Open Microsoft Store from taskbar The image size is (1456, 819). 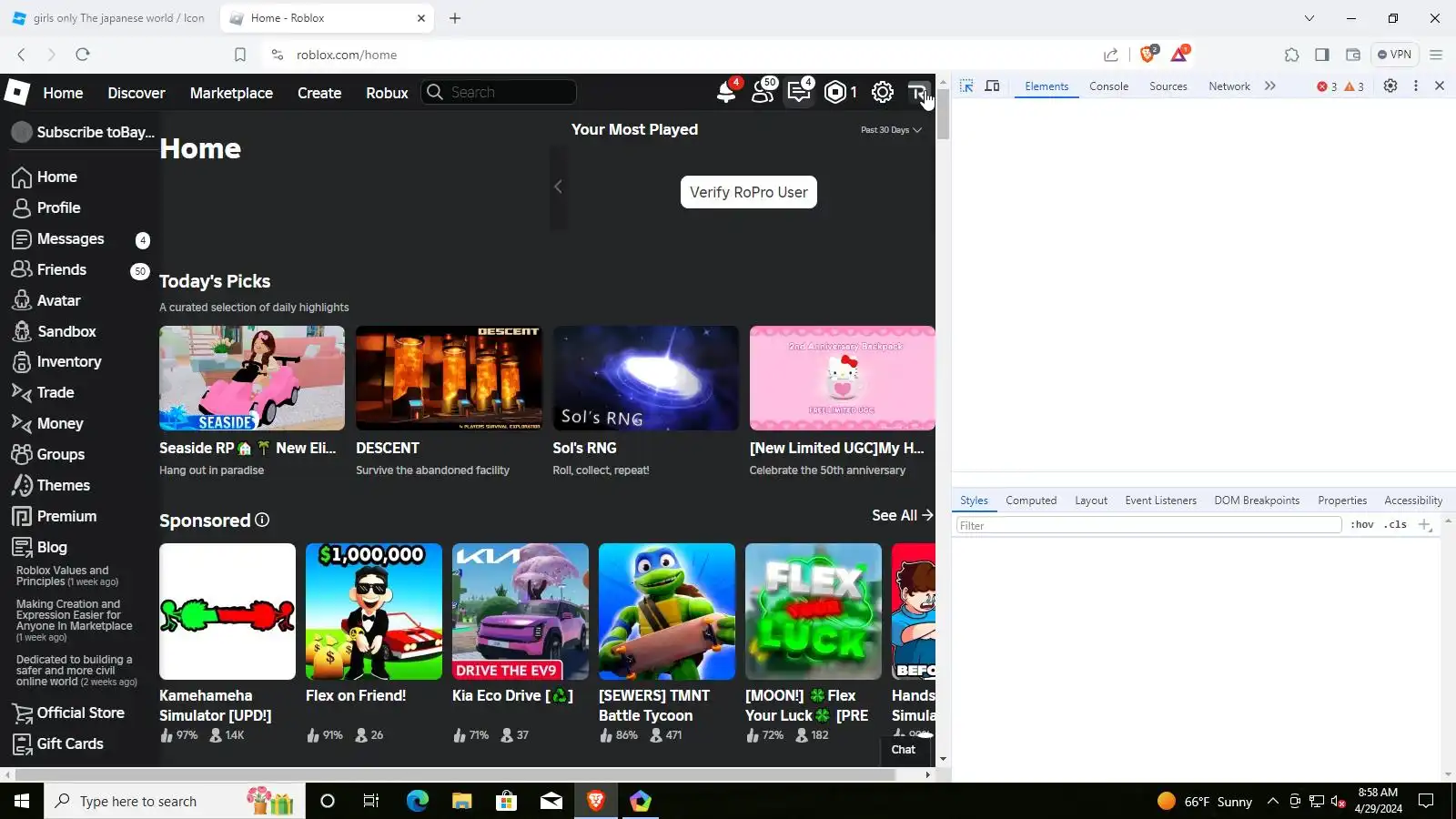point(506,801)
